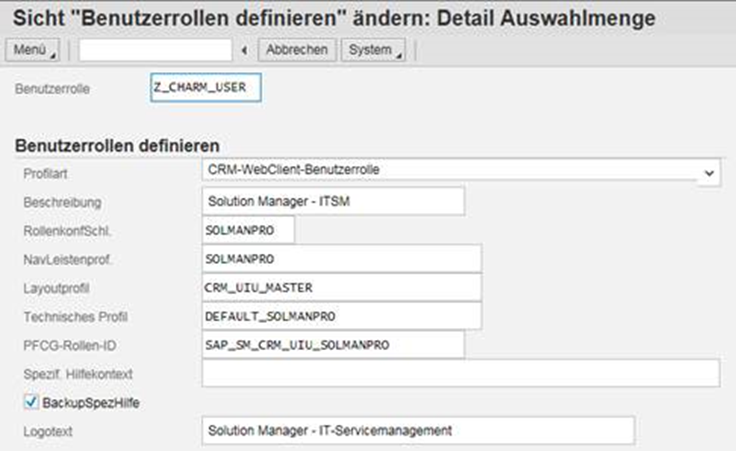Expand the Profilart dropdown chevron
This screenshot has width=736, height=451.
click(709, 173)
